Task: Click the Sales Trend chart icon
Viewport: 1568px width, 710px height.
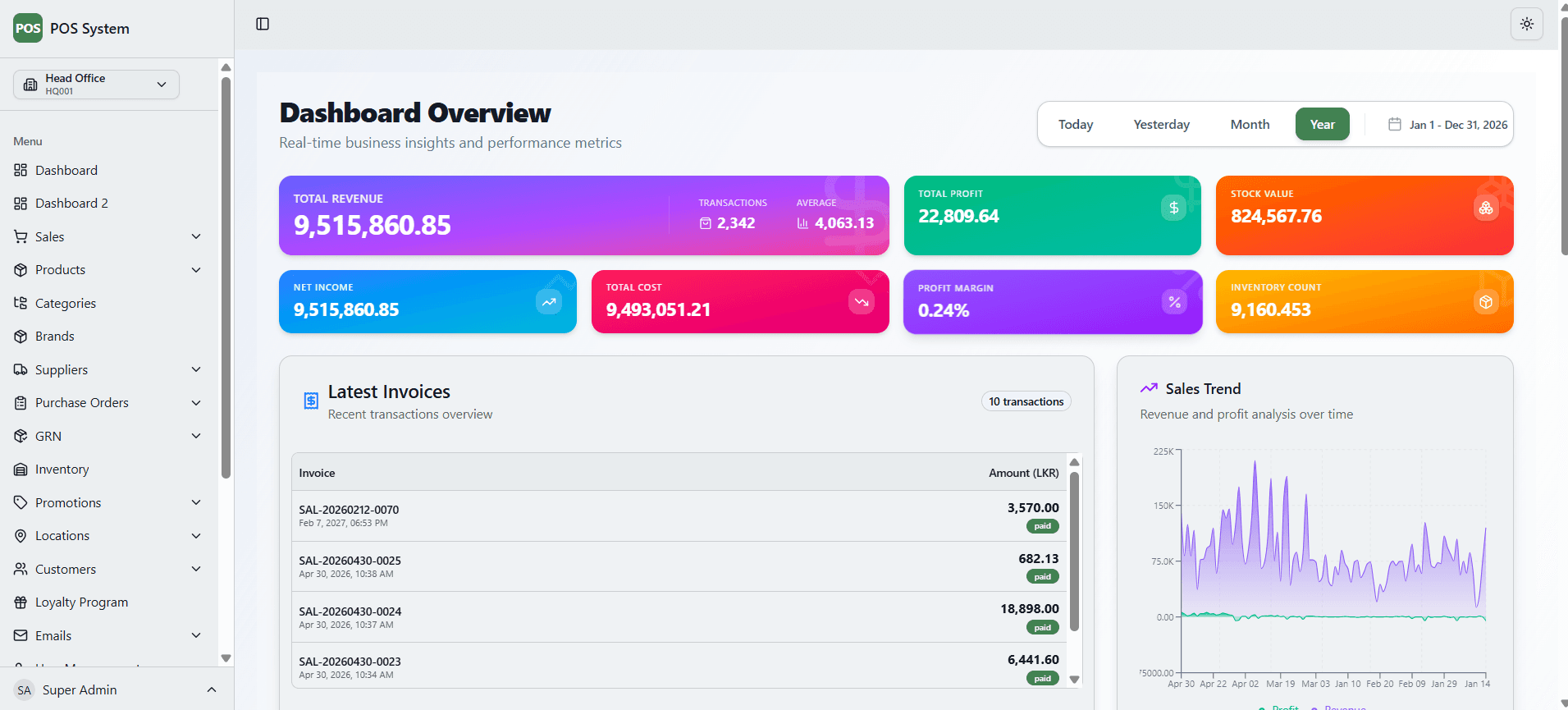Action: [x=1149, y=388]
